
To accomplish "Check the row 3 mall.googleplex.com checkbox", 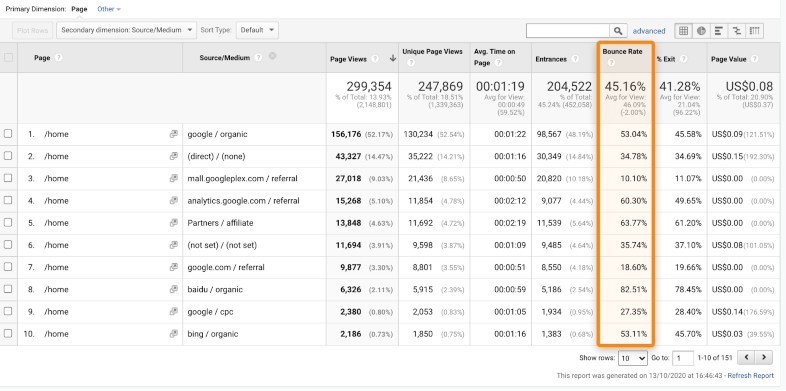I will click(8, 178).
